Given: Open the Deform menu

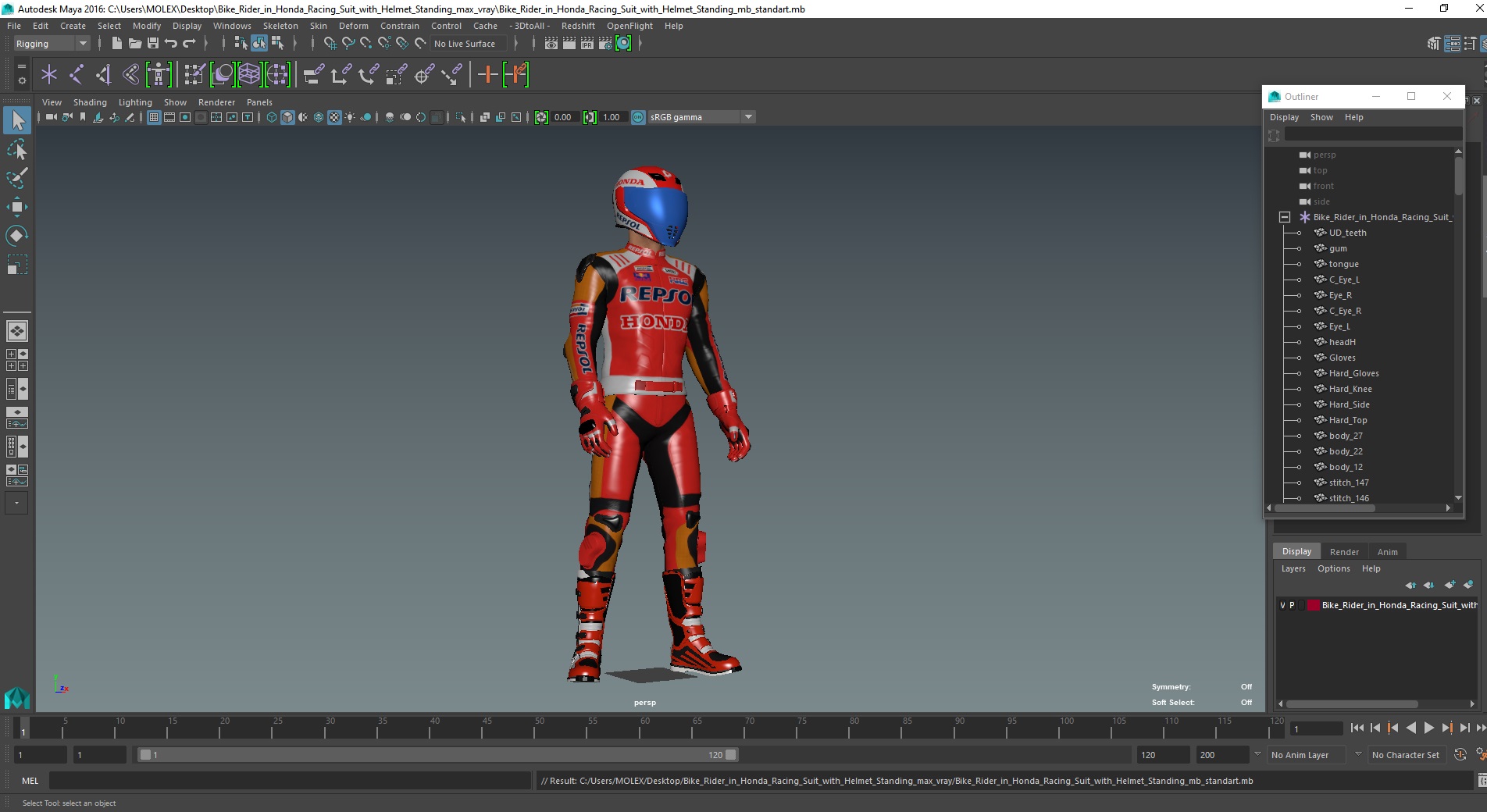Looking at the screenshot, I should tap(353, 26).
